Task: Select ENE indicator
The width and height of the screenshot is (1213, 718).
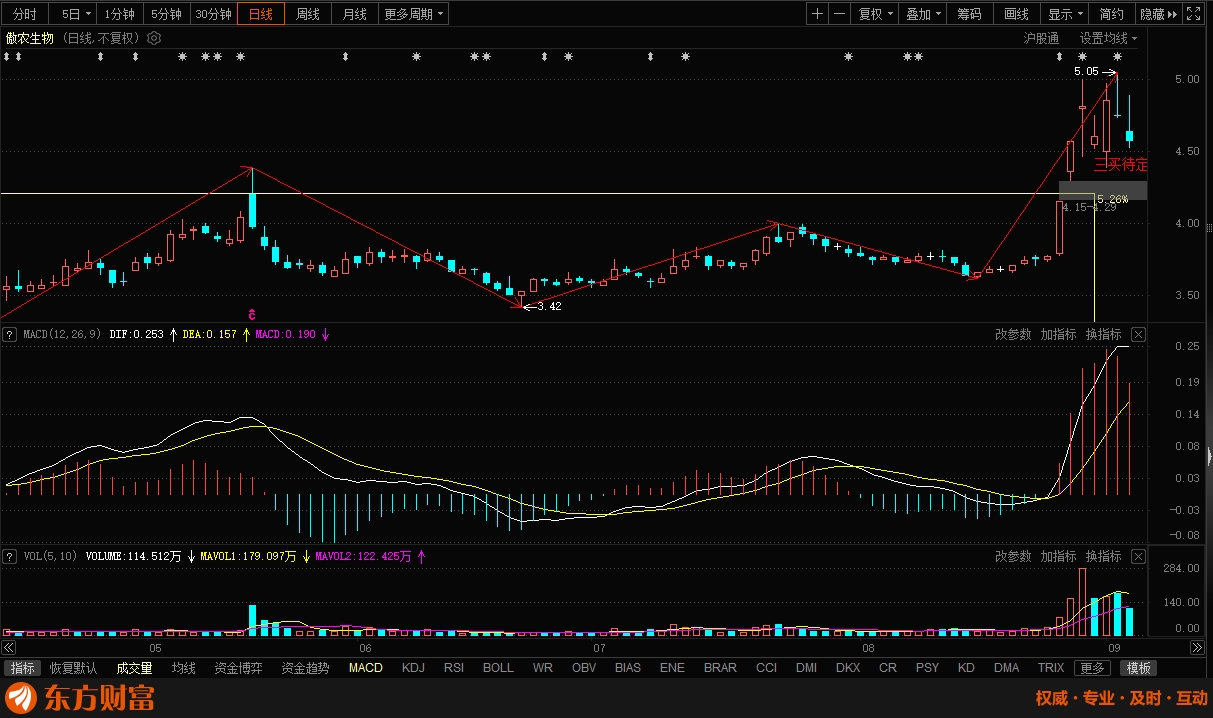Action: (672, 668)
